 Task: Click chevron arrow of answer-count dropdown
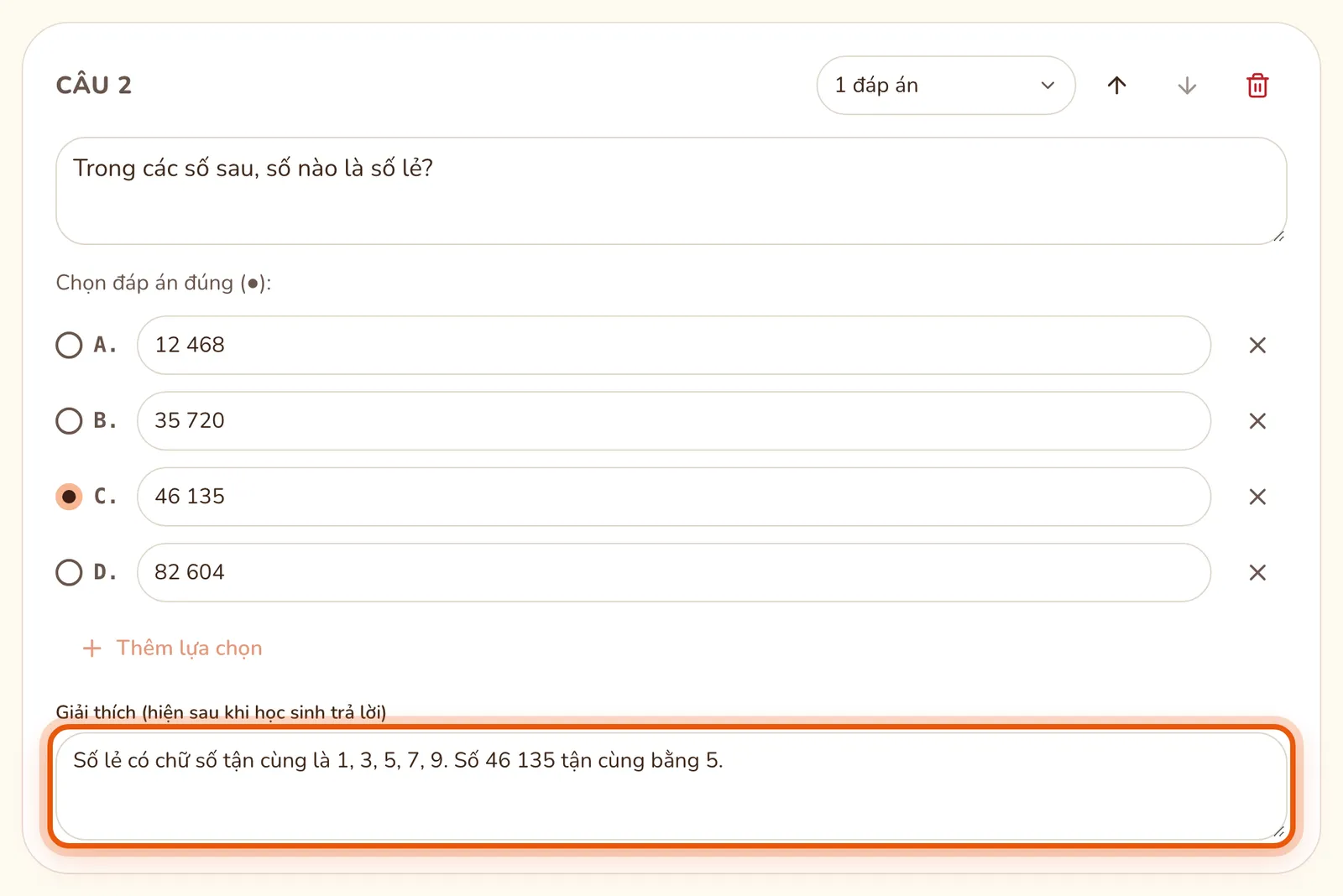tap(1048, 86)
